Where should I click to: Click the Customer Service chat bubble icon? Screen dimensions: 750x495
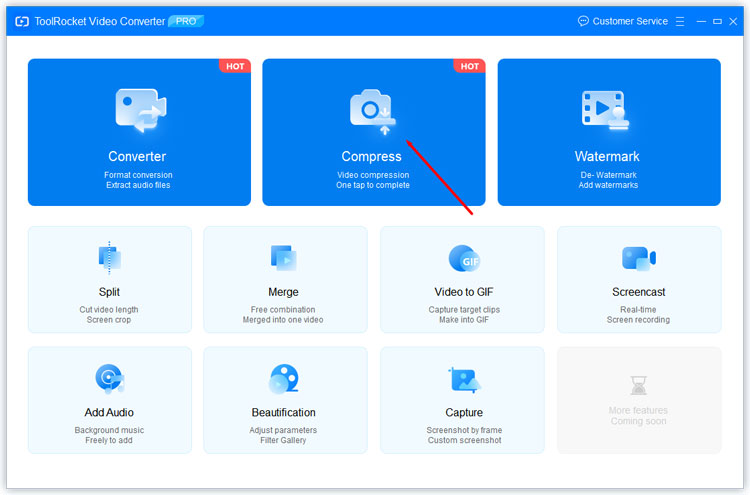coord(583,21)
